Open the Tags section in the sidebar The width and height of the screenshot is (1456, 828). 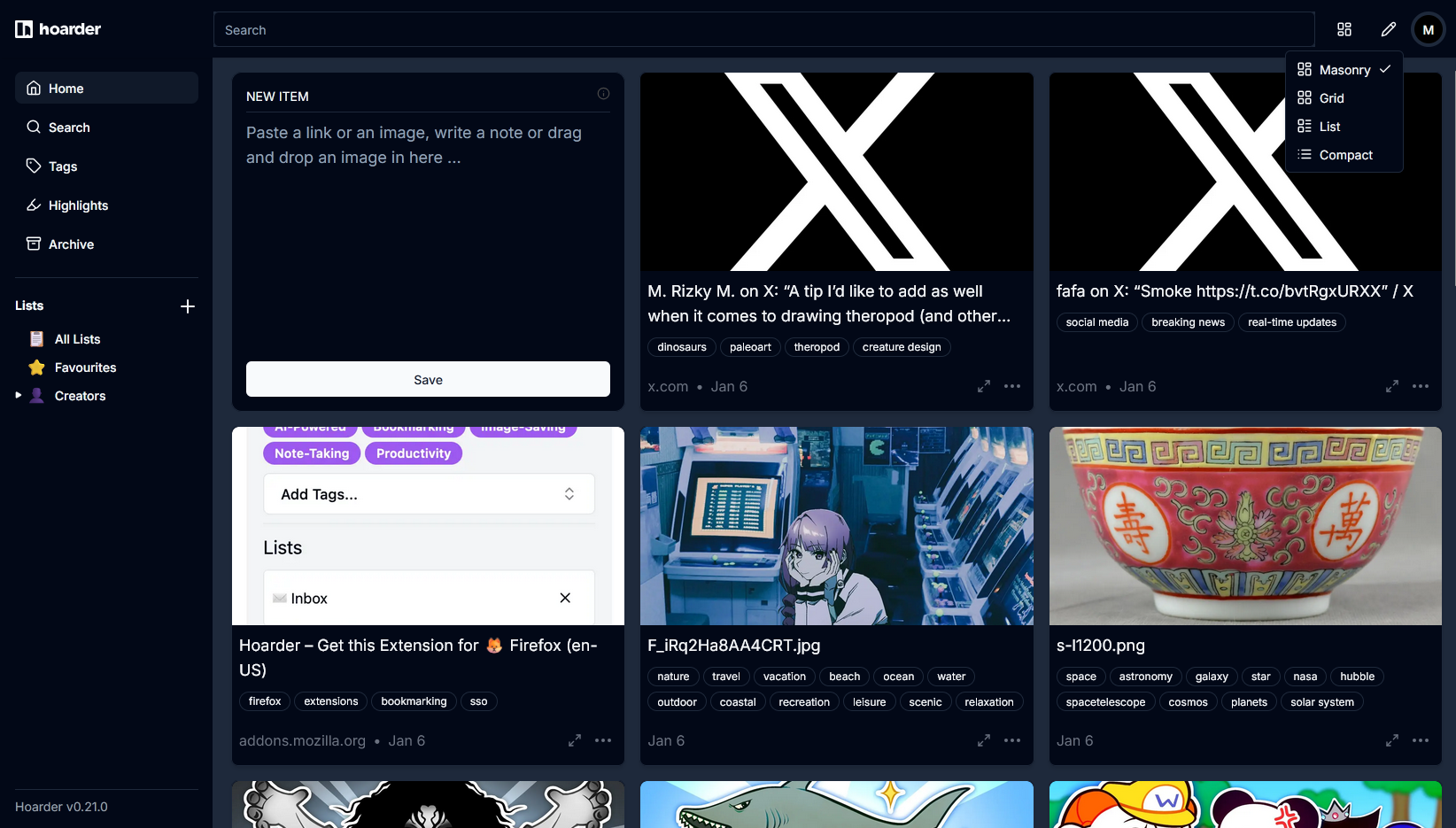pyautogui.click(x=62, y=166)
